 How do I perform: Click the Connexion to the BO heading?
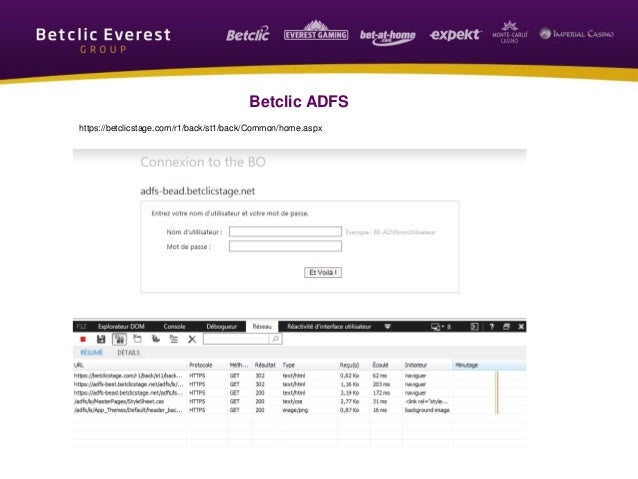tap(203, 162)
